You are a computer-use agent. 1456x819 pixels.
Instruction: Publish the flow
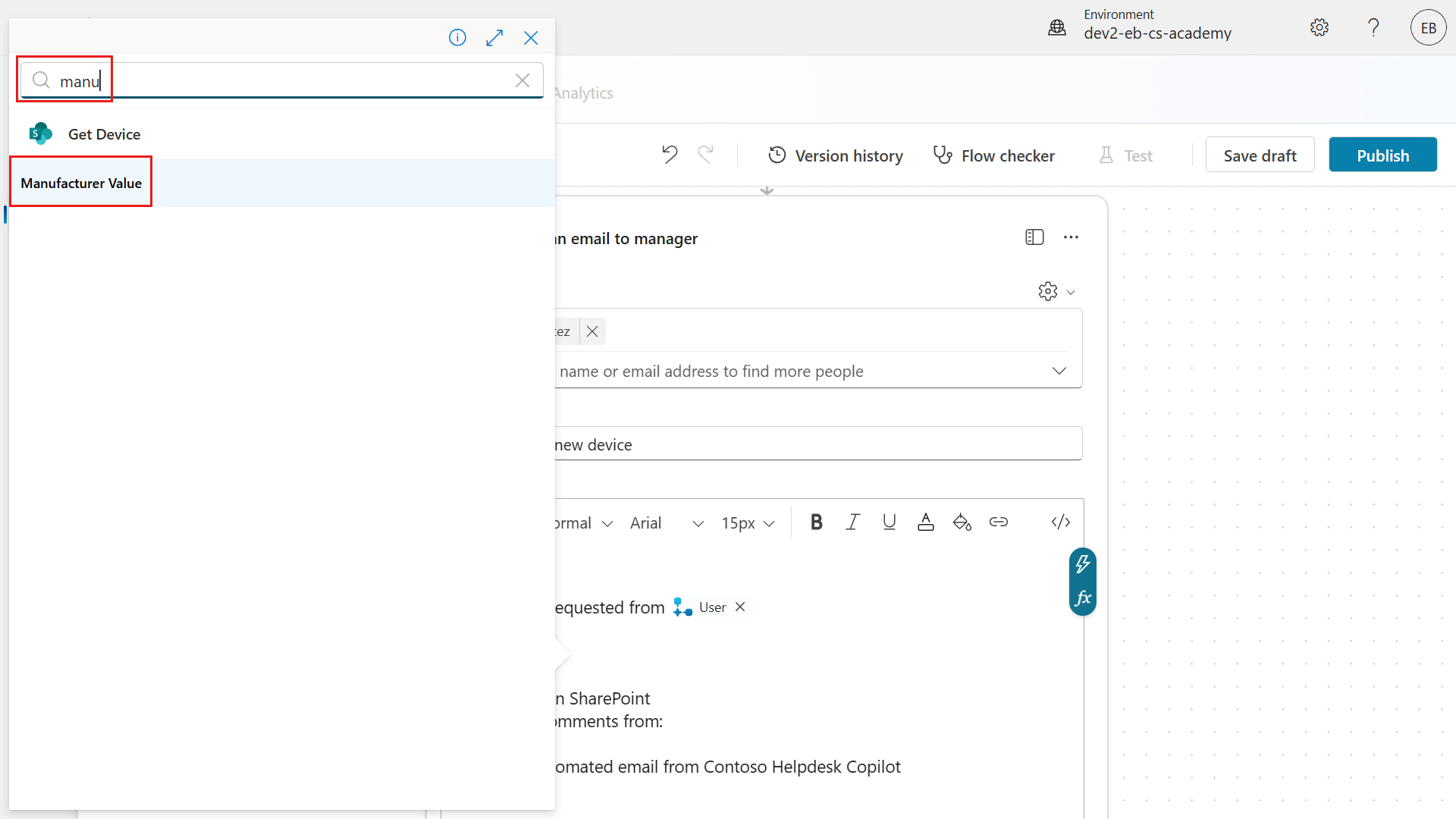point(1382,154)
